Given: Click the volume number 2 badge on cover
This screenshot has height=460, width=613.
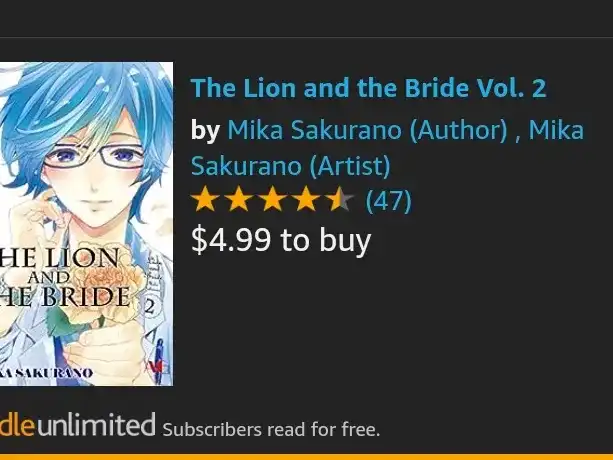Looking at the screenshot, I should (150, 307).
